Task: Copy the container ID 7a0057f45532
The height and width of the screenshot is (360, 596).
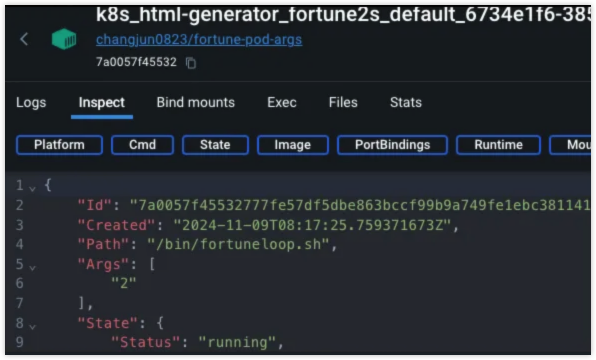Action: coord(191,63)
